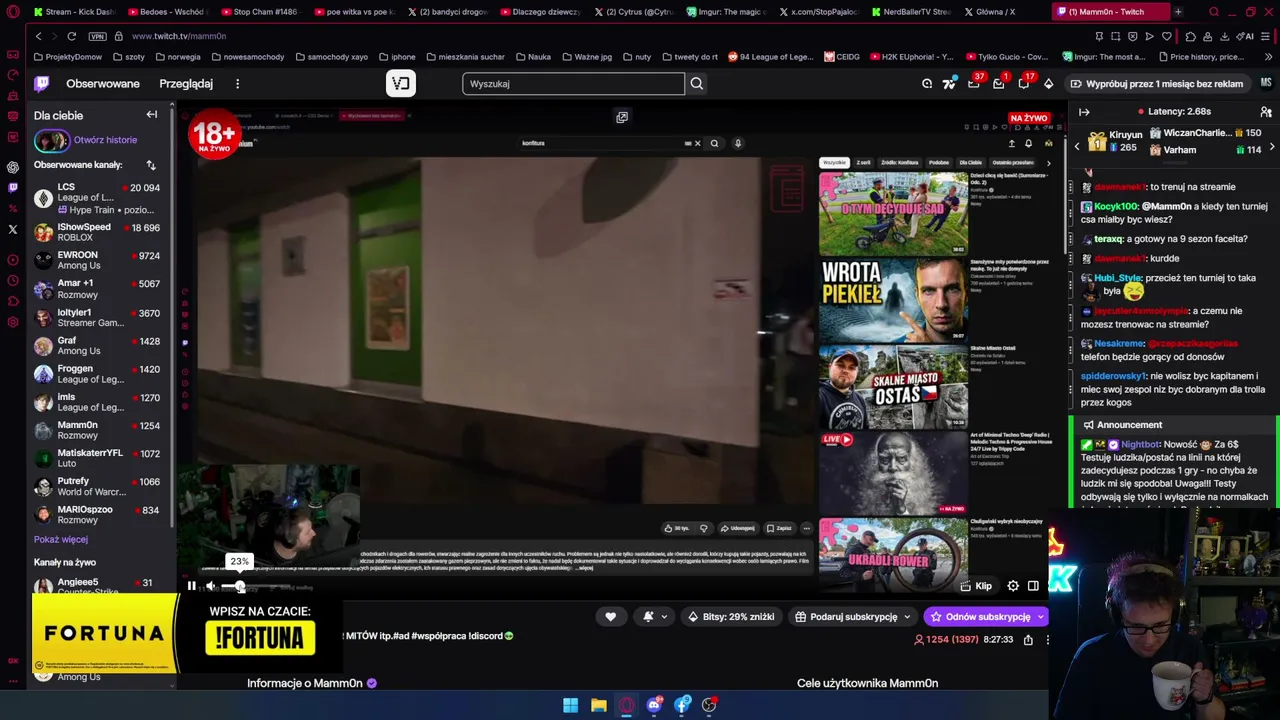Pause the stream playback

coord(192,586)
